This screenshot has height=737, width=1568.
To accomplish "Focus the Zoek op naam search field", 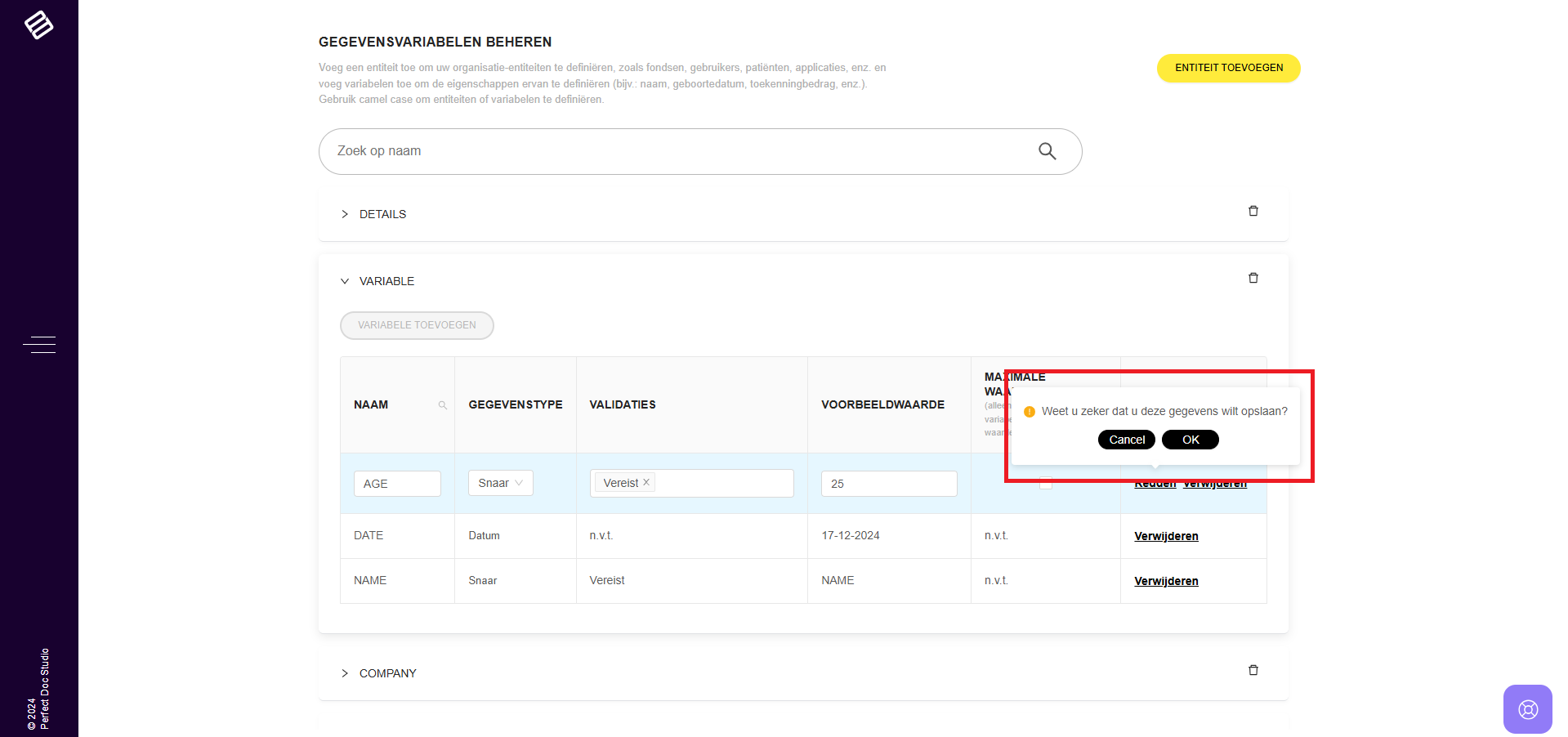I will coord(678,151).
